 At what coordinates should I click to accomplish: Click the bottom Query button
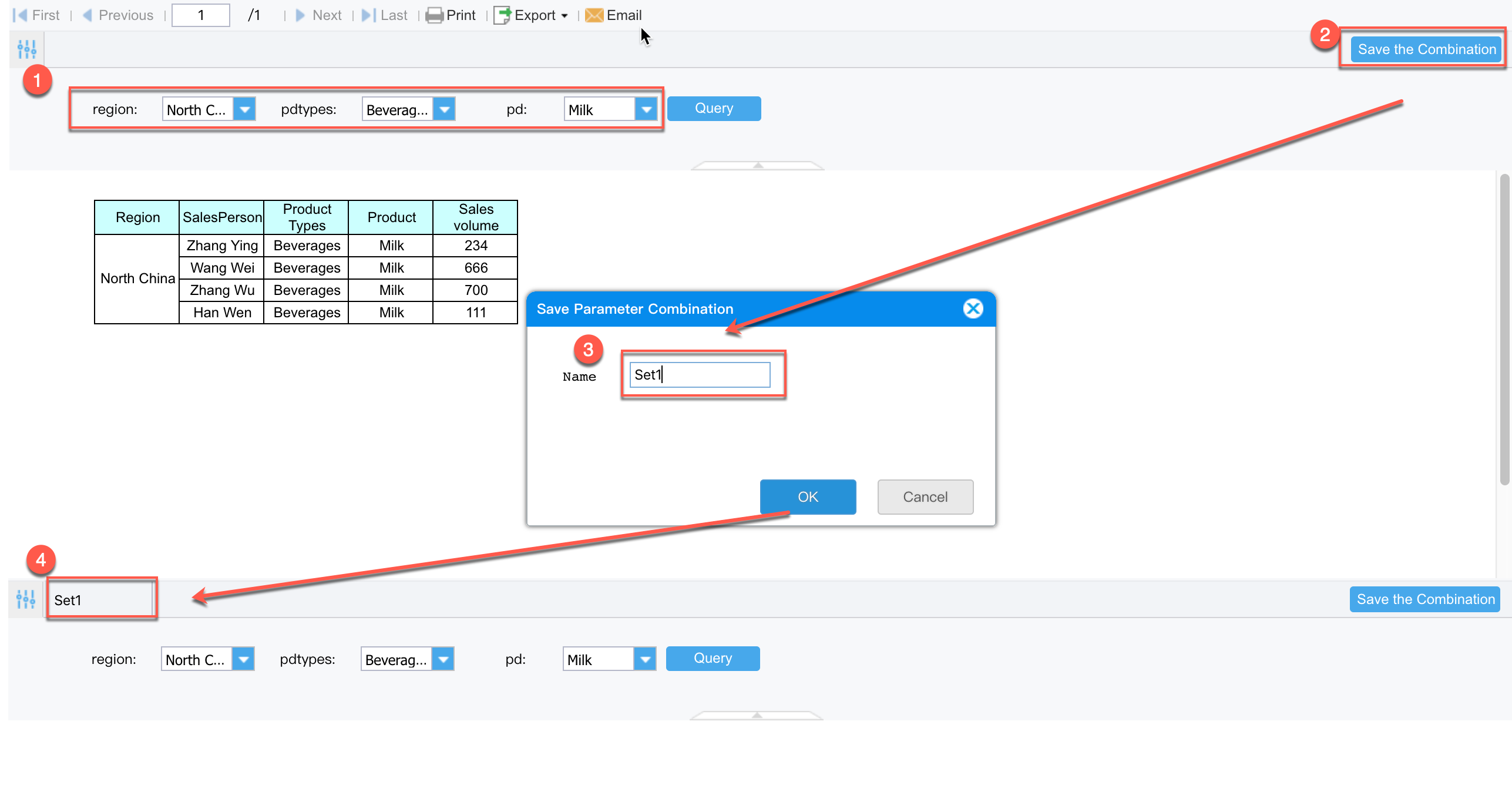[713, 659]
